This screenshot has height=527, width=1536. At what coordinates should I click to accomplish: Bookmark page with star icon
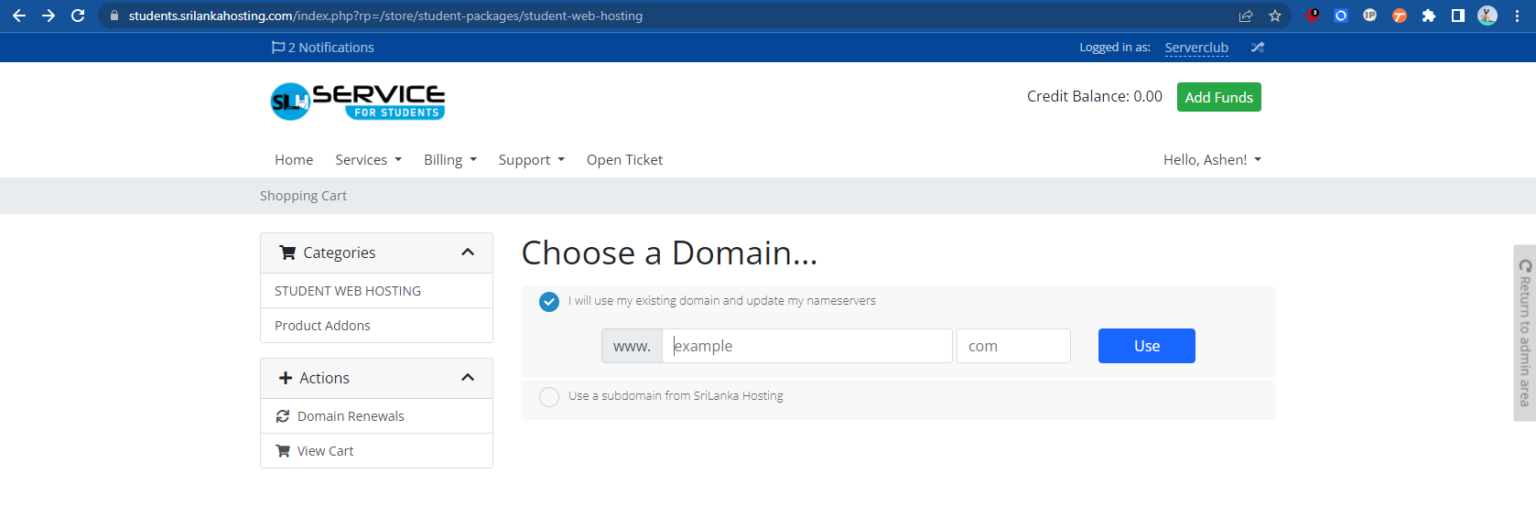point(1275,16)
